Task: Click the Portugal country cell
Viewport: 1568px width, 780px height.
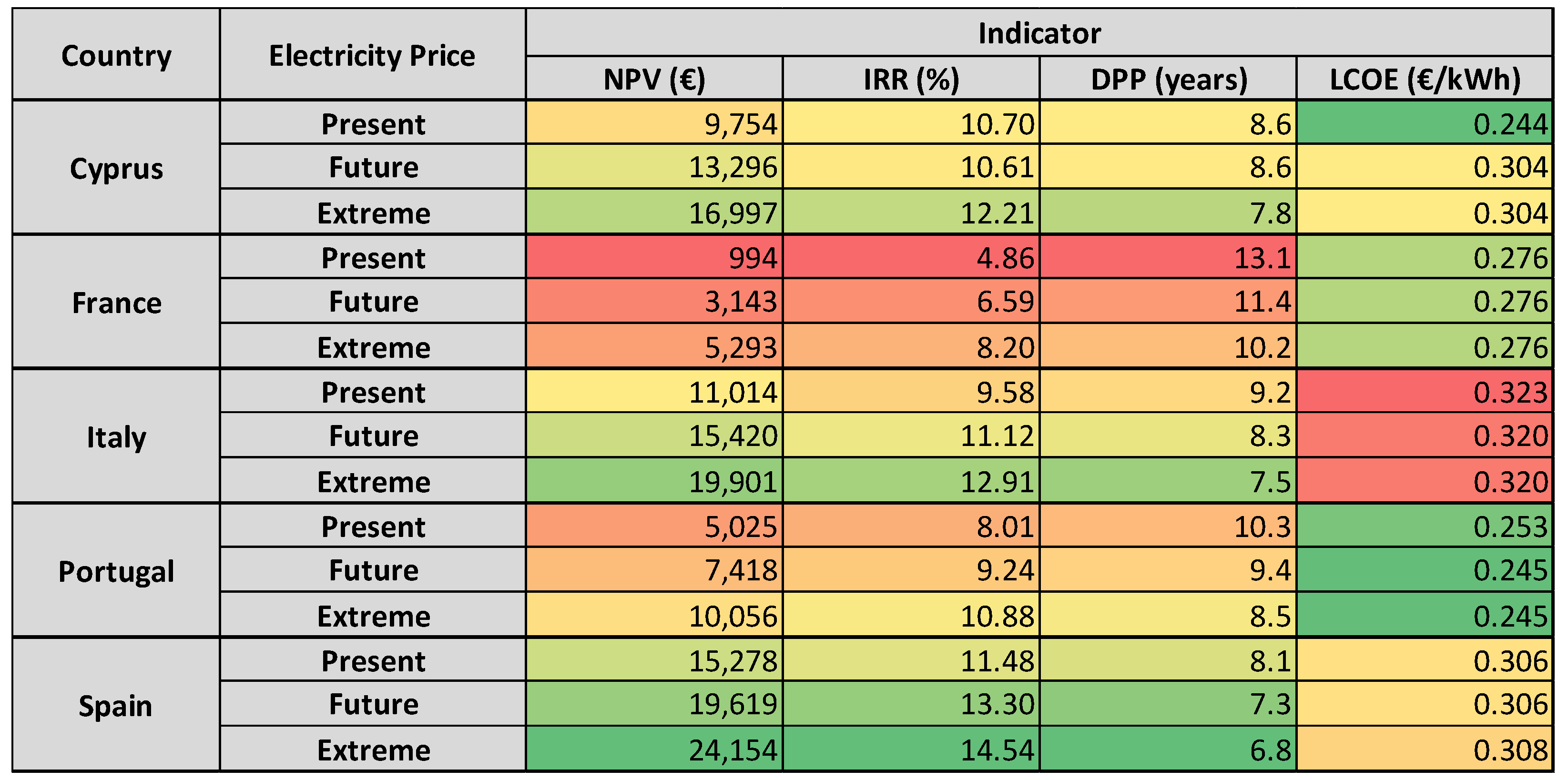Action: [116, 571]
